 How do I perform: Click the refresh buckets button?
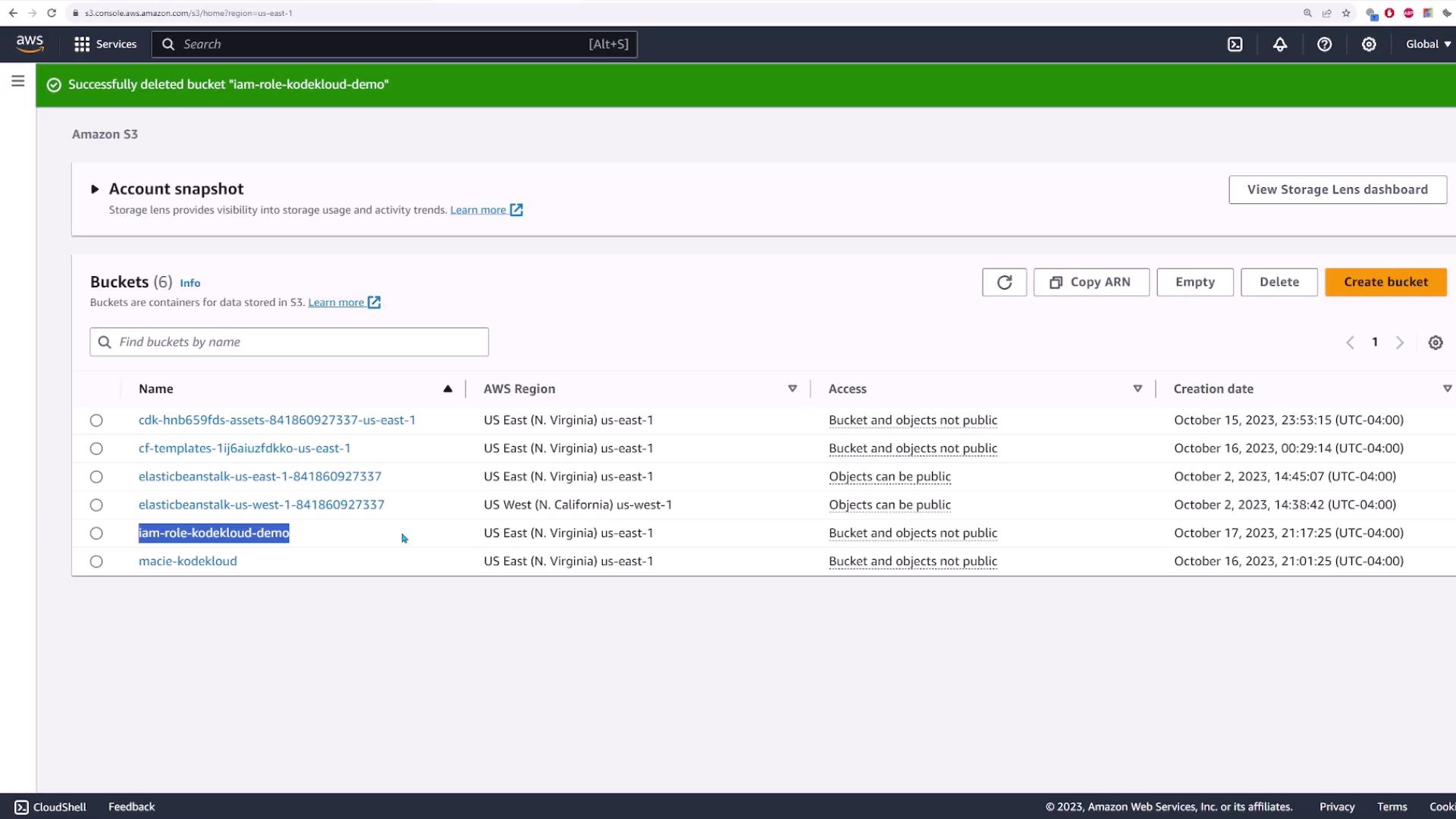click(x=1003, y=282)
